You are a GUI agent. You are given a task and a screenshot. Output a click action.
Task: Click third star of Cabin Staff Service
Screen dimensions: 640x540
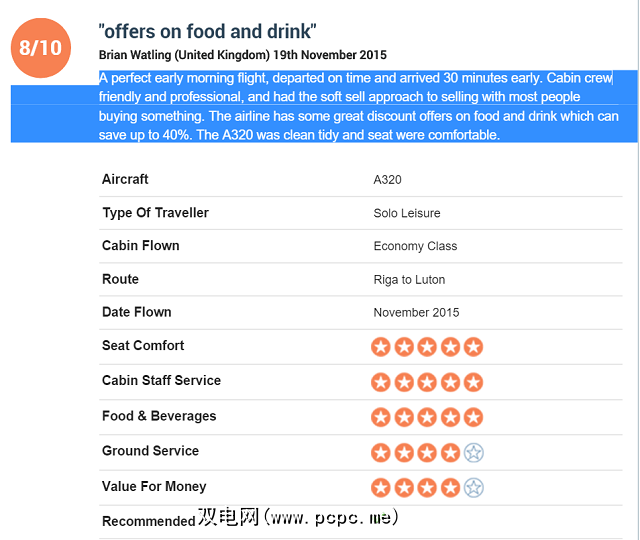[x=427, y=382]
